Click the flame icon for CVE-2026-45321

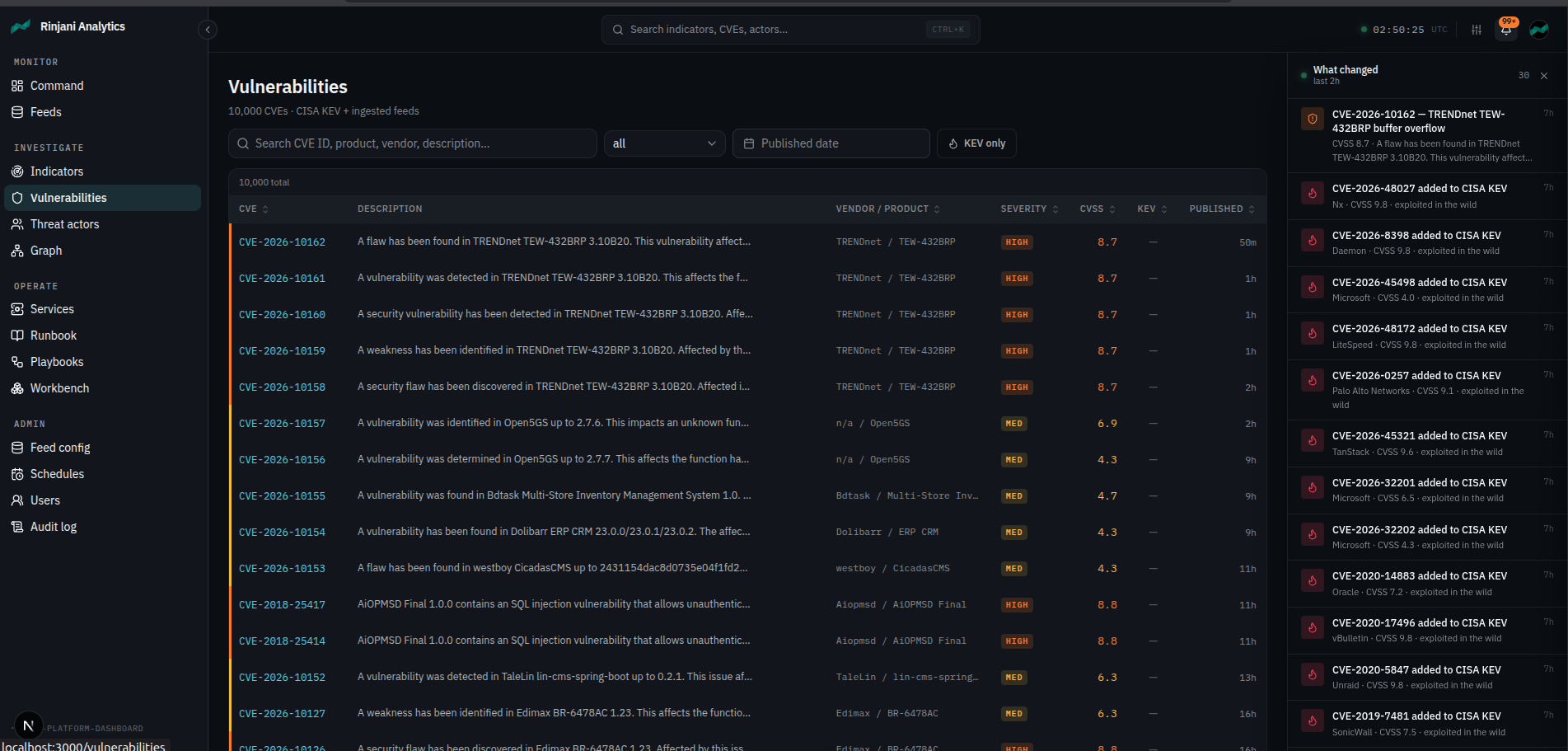point(1313,440)
